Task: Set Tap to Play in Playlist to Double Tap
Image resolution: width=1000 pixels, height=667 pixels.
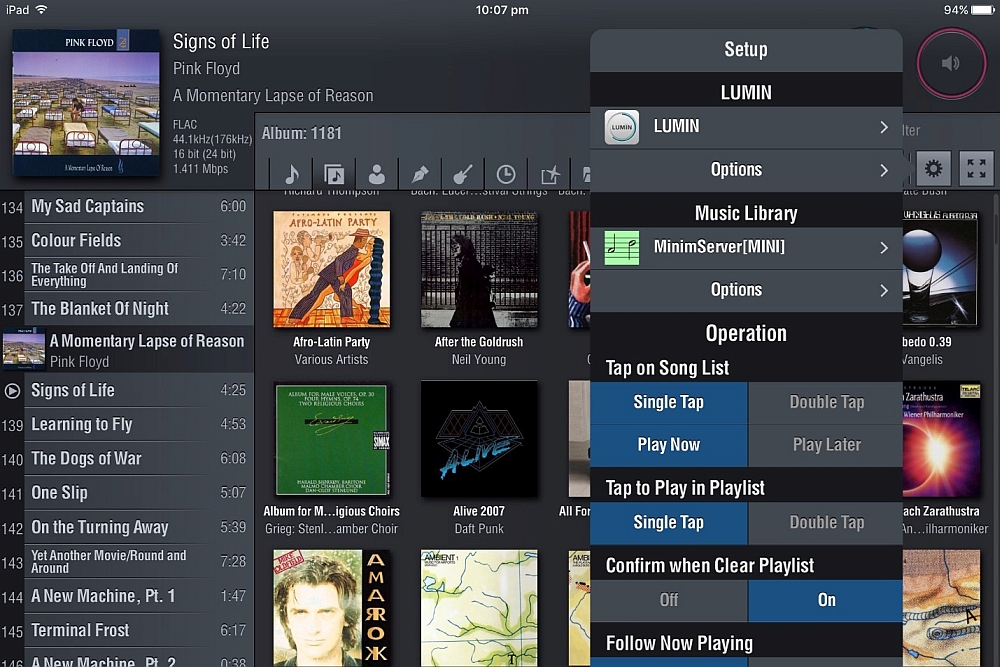Action: tap(826, 523)
